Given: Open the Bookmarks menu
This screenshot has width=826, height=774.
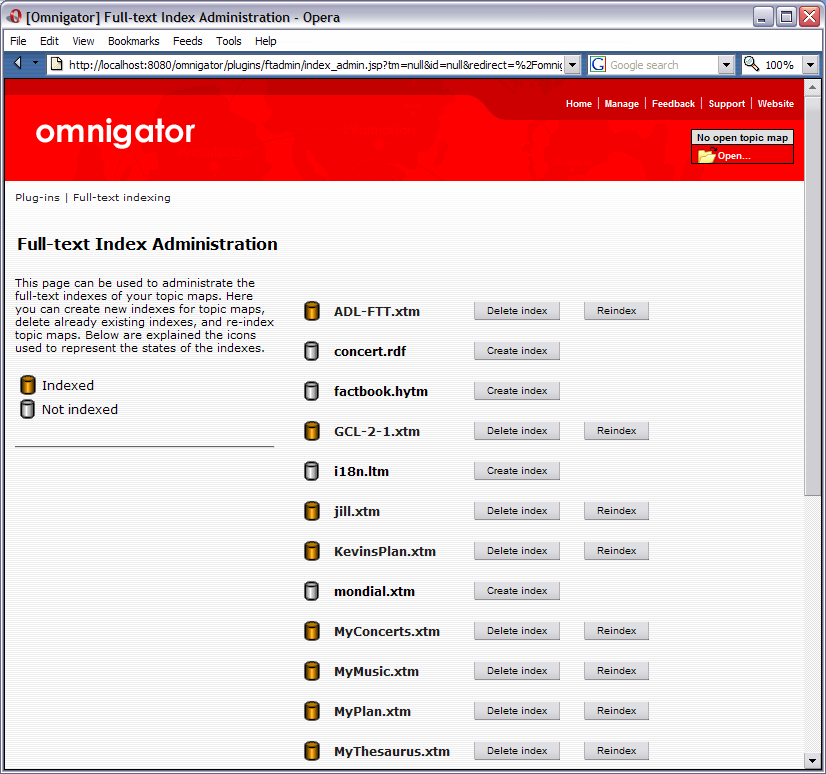Looking at the screenshot, I should pos(133,41).
